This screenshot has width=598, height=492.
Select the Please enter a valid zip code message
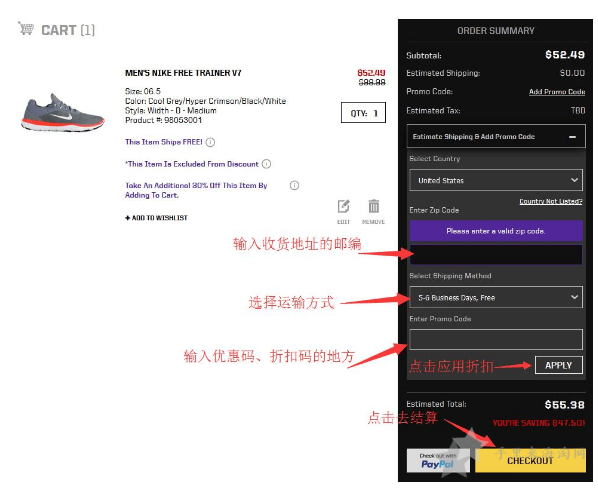[x=496, y=231]
